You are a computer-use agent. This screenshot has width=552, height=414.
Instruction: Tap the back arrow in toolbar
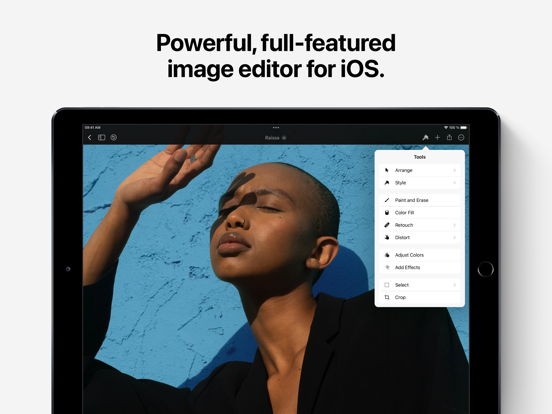pyautogui.click(x=89, y=138)
